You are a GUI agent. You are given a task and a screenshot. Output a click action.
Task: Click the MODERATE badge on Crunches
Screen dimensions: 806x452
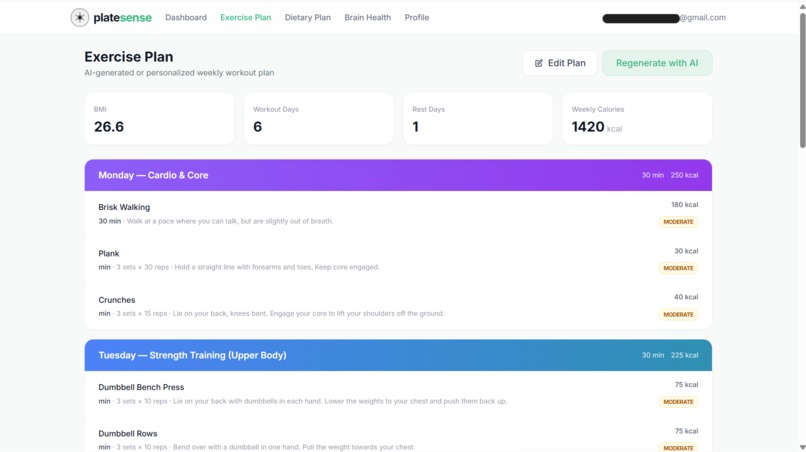pos(678,314)
